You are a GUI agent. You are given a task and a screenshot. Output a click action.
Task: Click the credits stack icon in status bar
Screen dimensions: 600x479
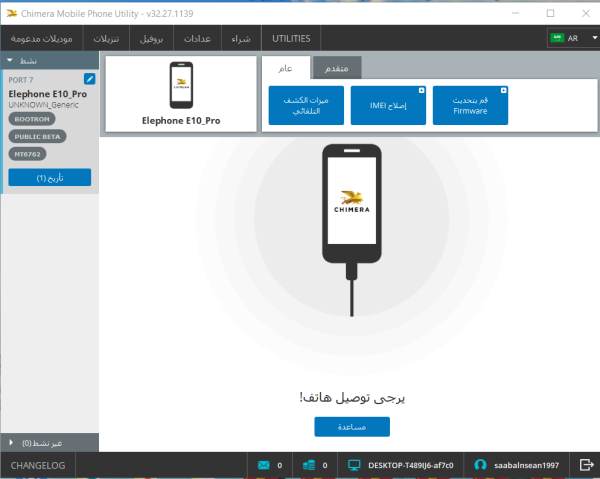pos(309,465)
